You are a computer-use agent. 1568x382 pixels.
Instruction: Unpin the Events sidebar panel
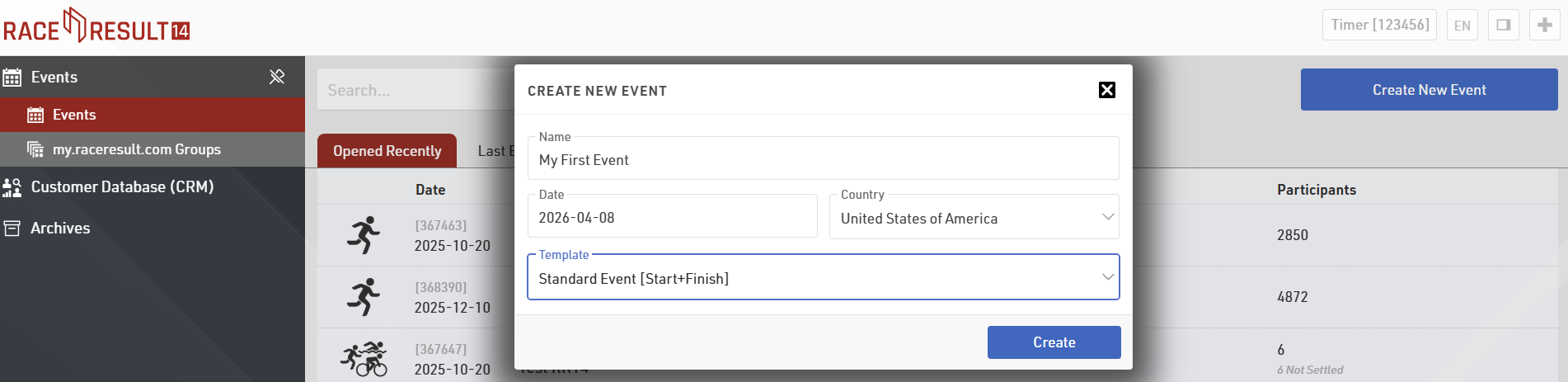(277, 77)
